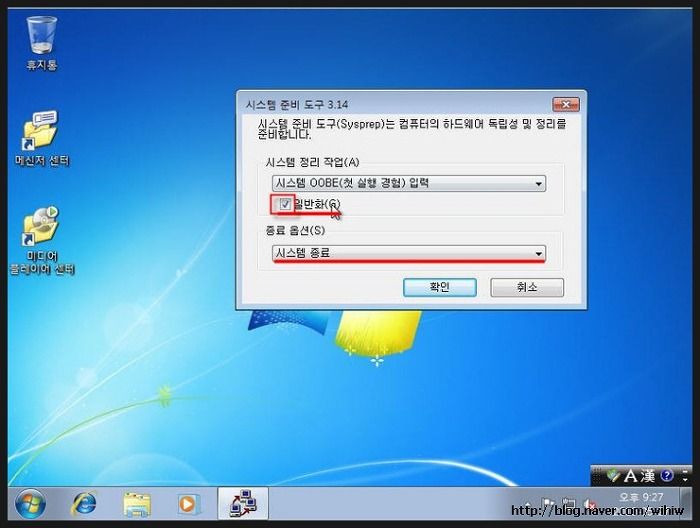Click the 확인 button

(x=440, y=287)
